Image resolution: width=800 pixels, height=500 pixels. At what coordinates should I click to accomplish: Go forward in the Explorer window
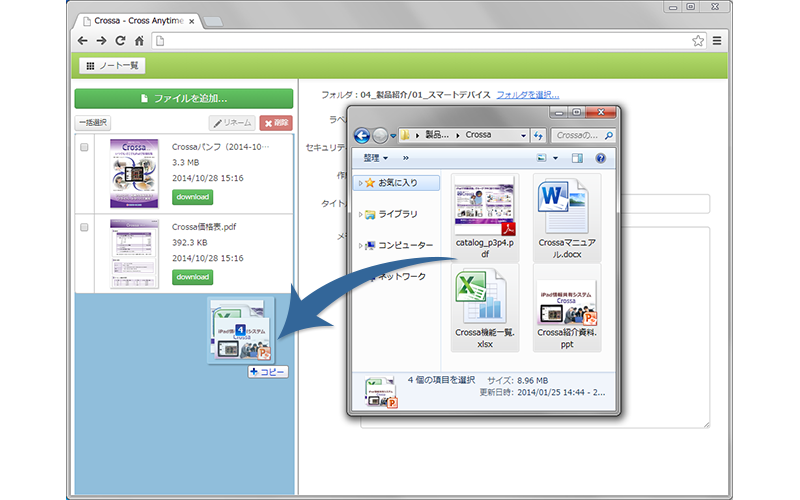(380, 136)
